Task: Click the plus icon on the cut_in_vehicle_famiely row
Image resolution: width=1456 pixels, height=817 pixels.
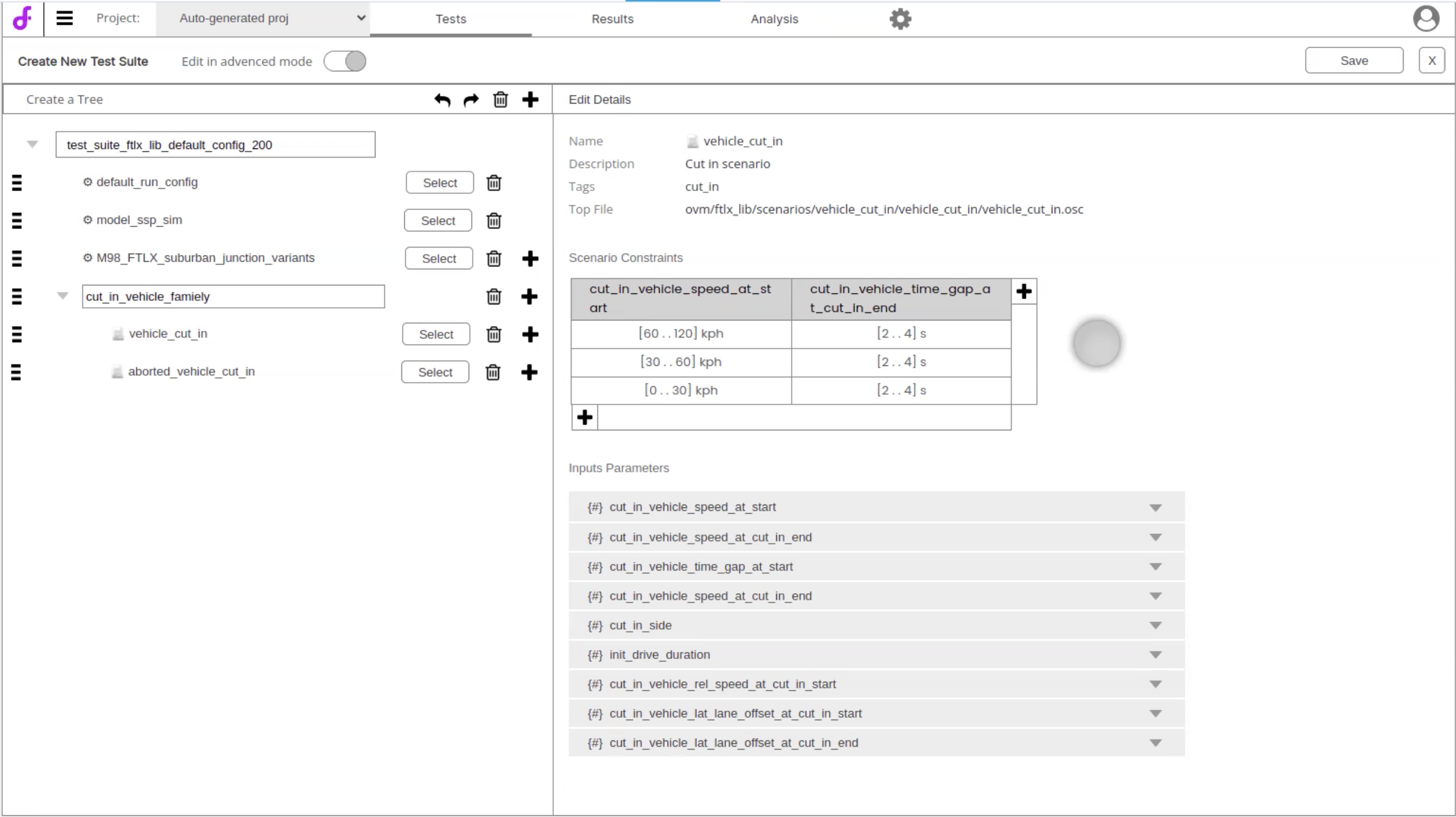Action: pyautogui.click(x=529, y=297)
